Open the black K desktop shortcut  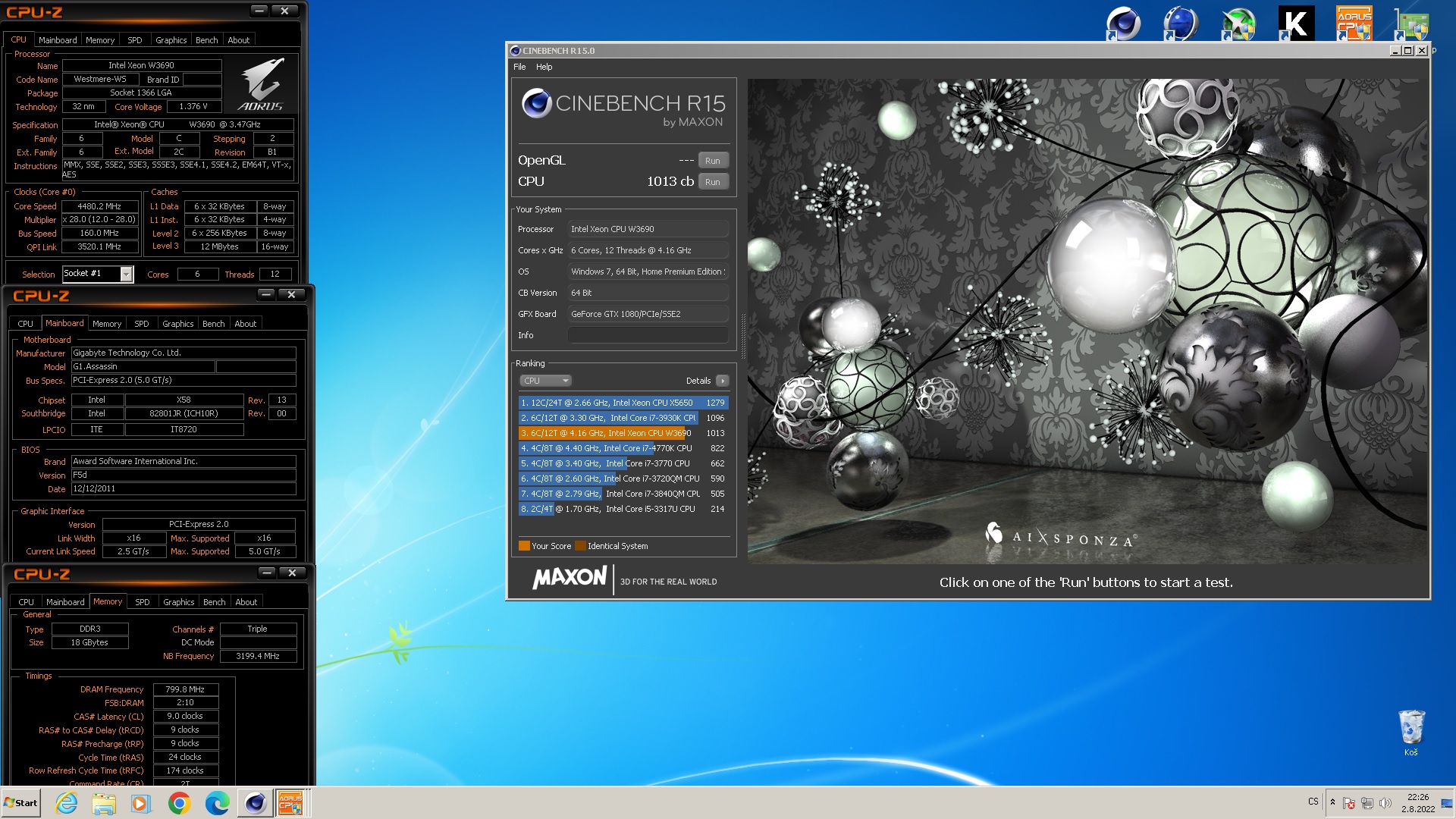click(x=1296, y=23)
